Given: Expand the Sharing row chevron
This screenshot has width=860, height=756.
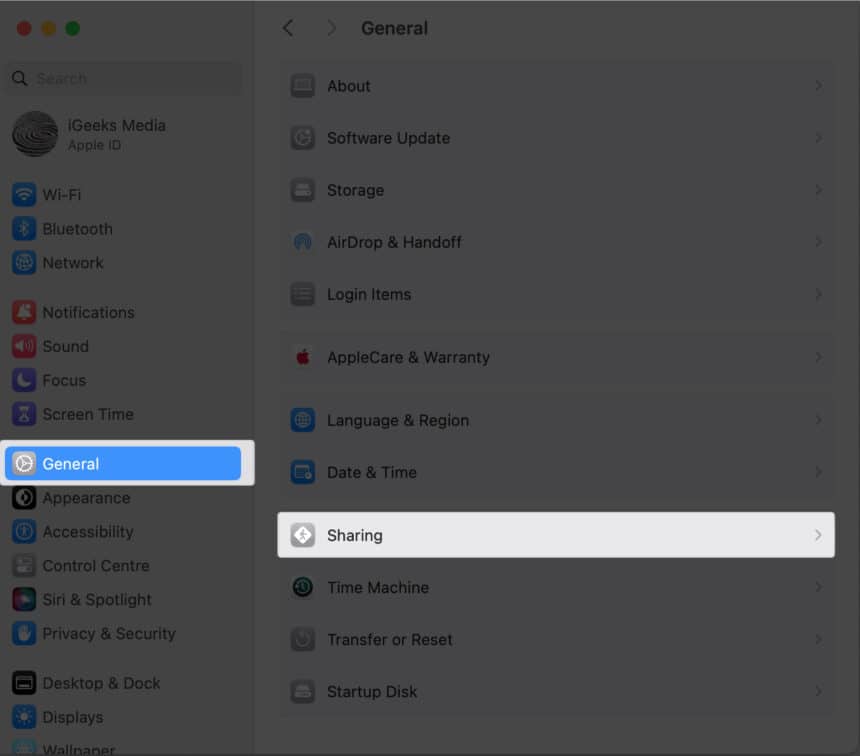Looking at the screenshot, I should tap(818, 535).
